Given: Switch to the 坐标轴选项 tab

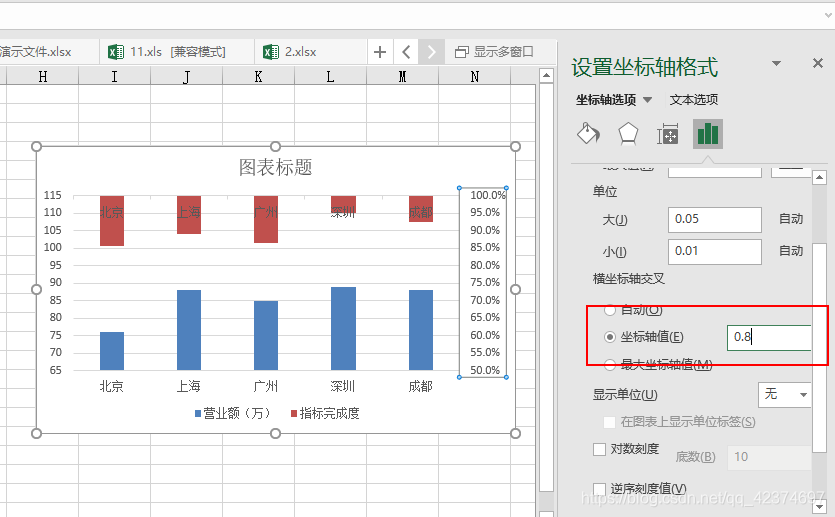Looking at the screenshot, I should (606, 100).
